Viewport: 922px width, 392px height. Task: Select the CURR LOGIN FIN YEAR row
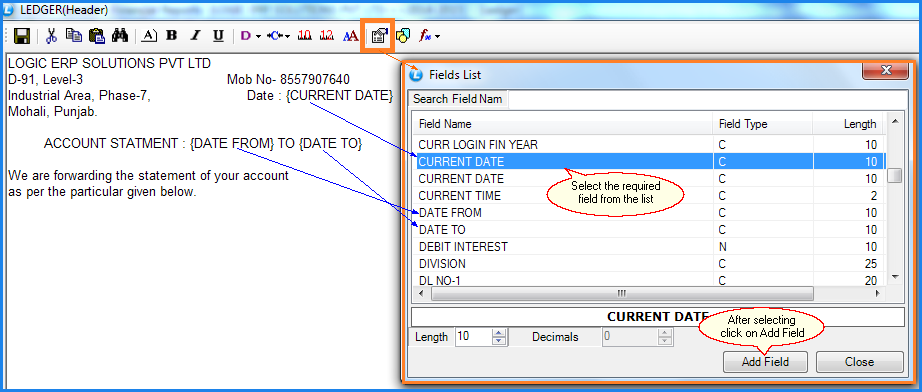click(650, 144)
